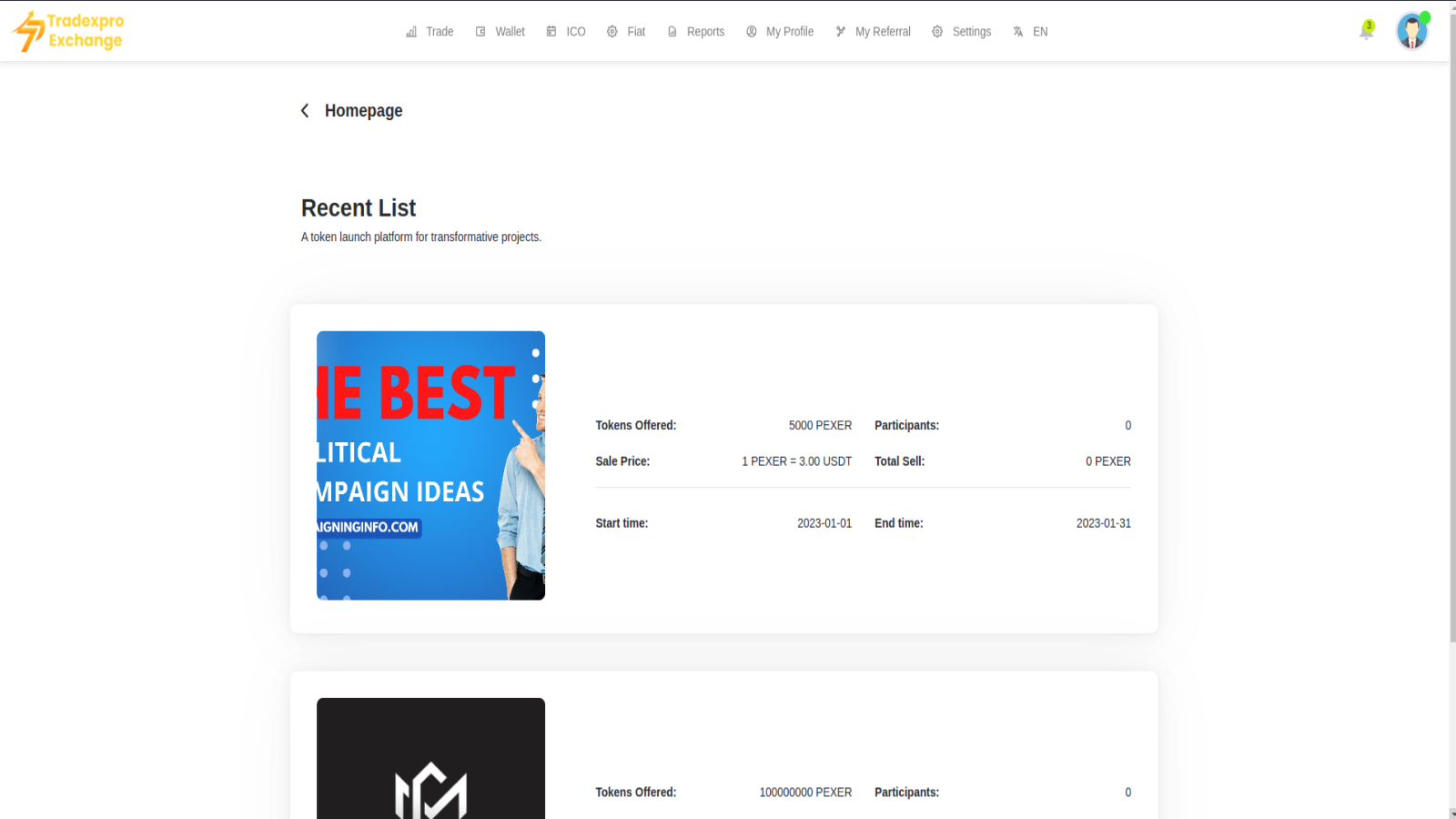Open the Wallet icon in navigation
The width and height of the screenshot is (1456, 819).
pyautogui.click(x=480, y=31)
